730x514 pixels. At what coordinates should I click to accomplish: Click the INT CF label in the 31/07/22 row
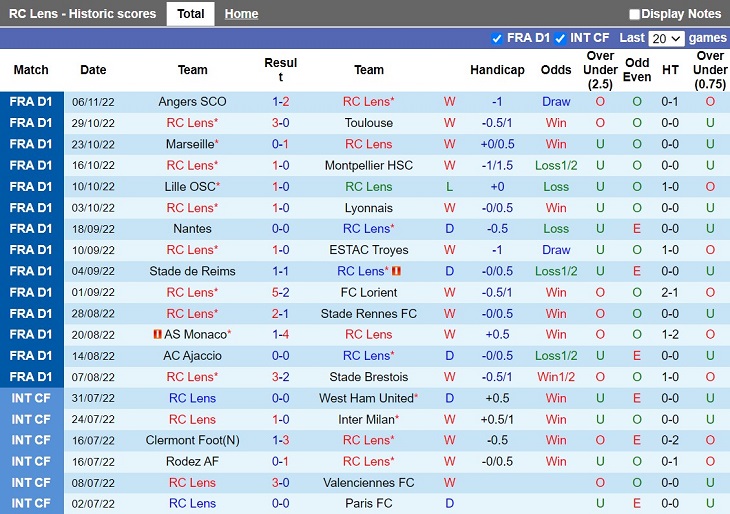(x=31, y=398)
